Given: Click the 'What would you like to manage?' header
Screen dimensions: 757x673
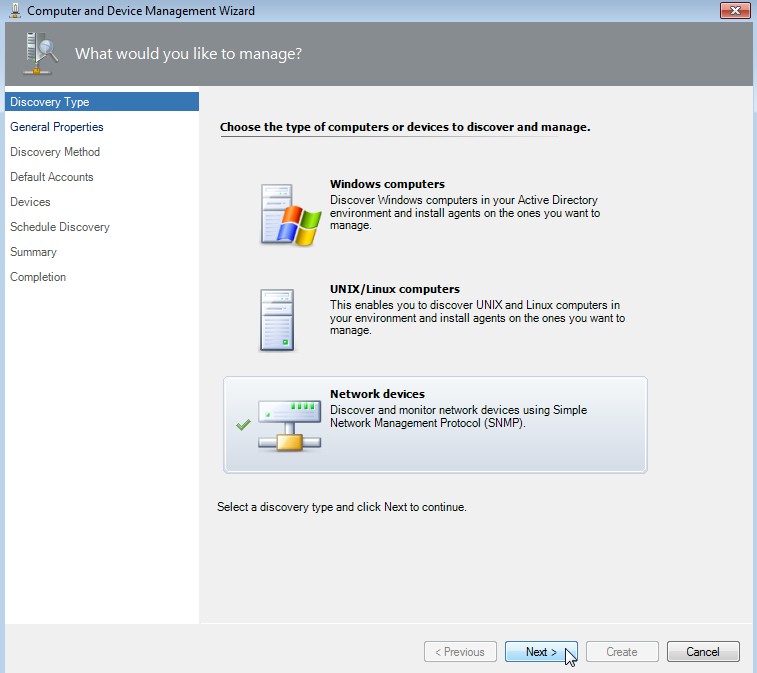Looking at the screenshot, I should pos(188,54).
